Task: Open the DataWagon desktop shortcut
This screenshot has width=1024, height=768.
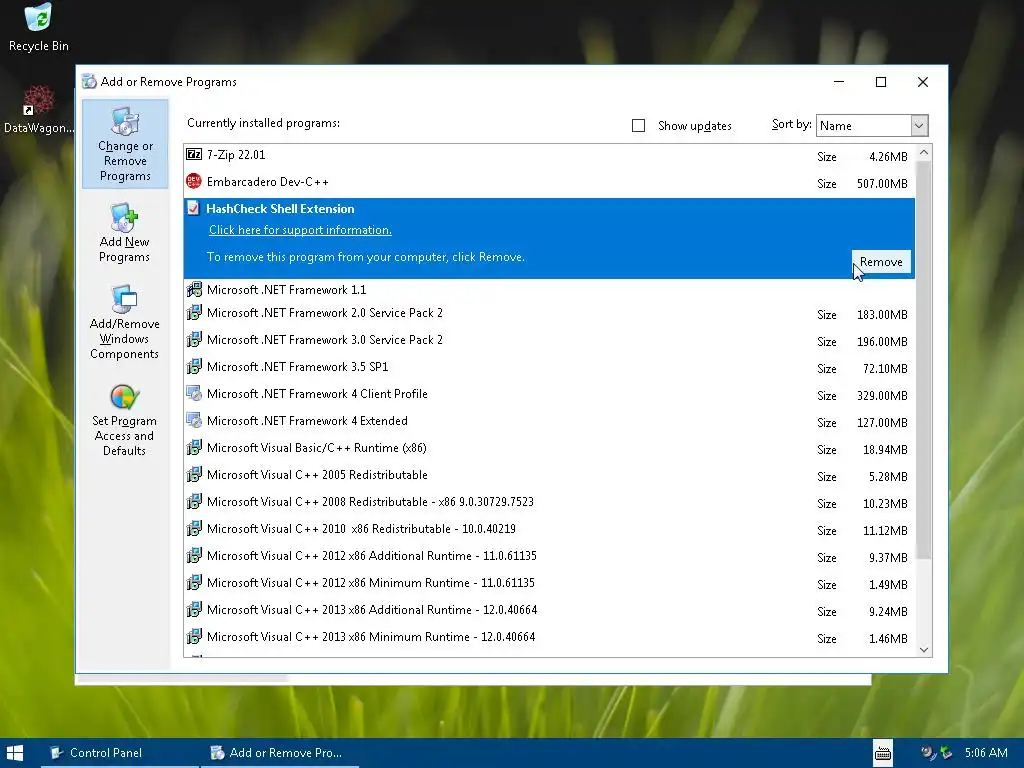Action: [x=39, y=110]
